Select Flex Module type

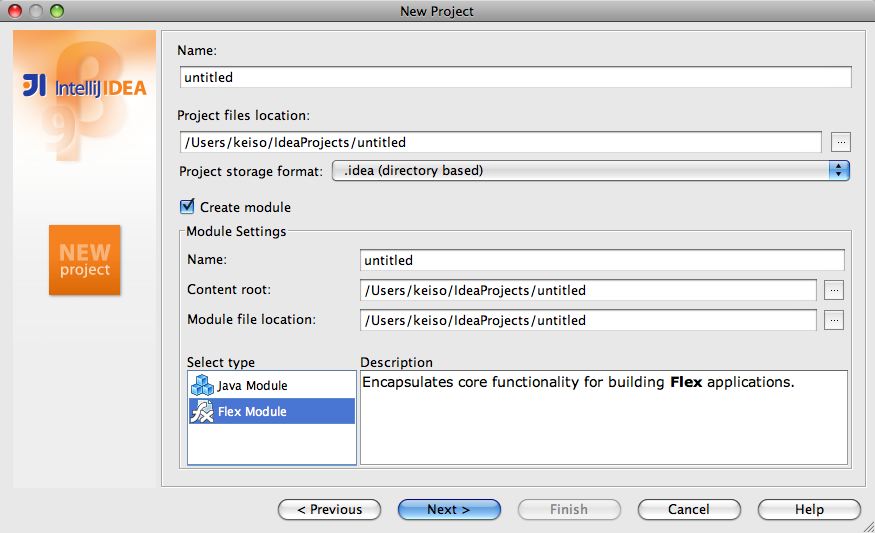click(252, 411)
